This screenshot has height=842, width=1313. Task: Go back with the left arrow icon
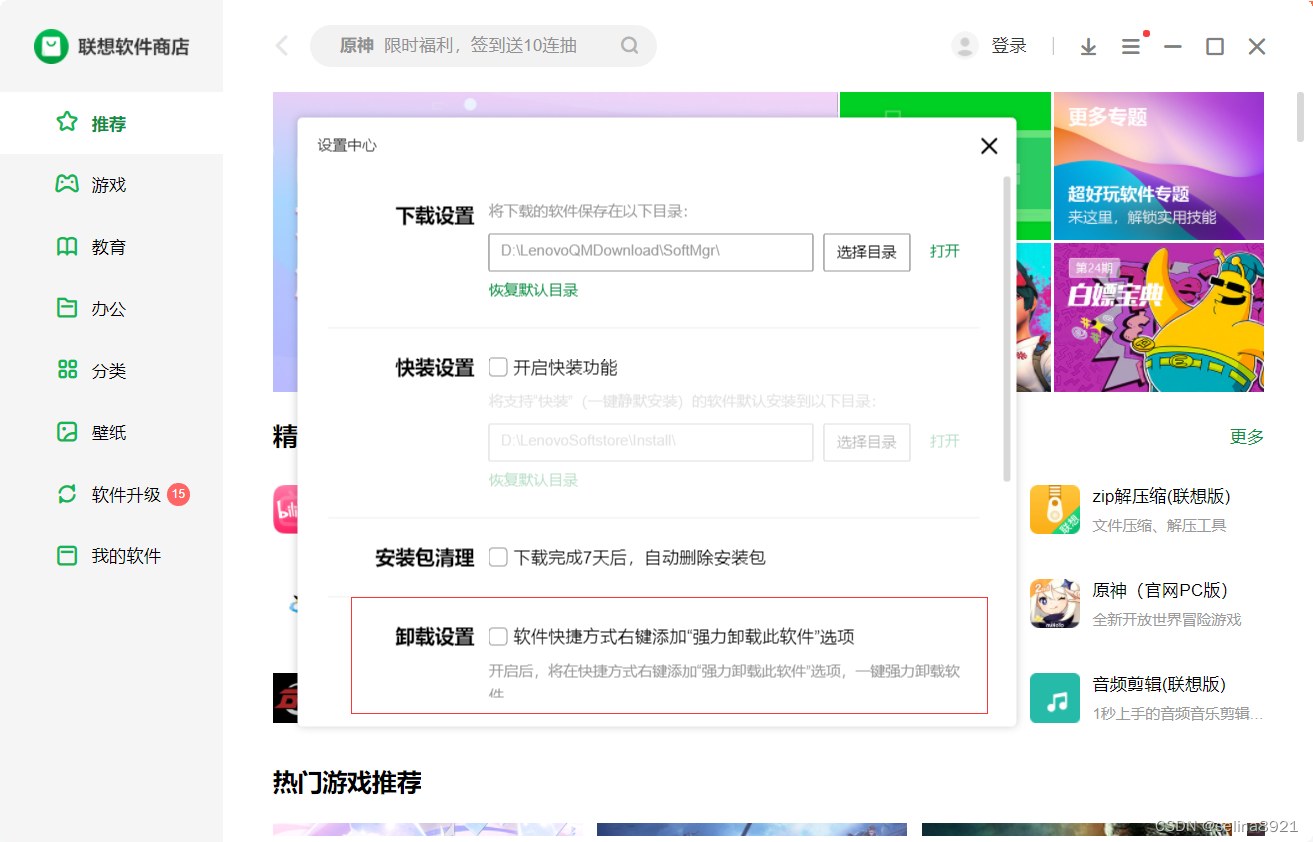coord(282,46)
